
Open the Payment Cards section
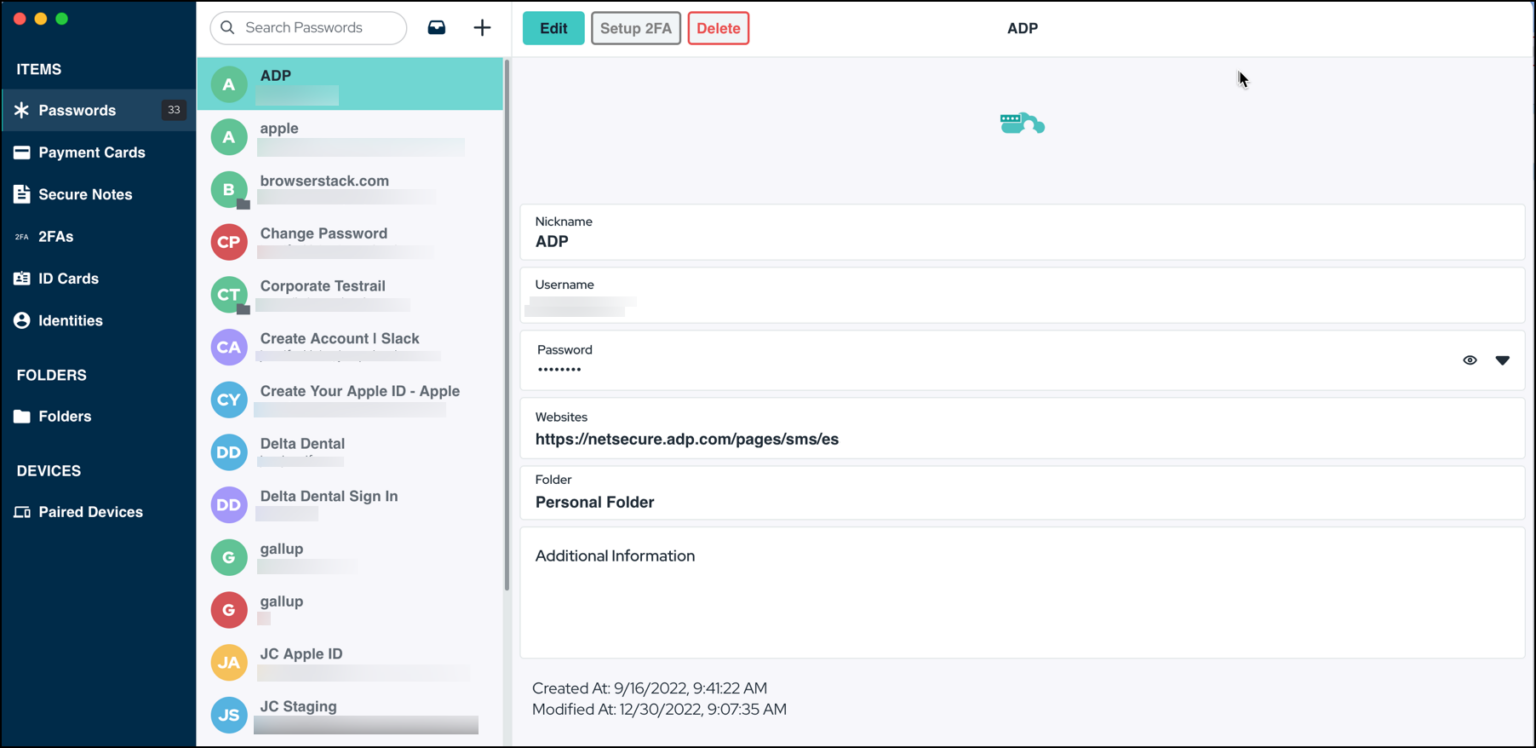pyautogui.click(x=92, y=152)
